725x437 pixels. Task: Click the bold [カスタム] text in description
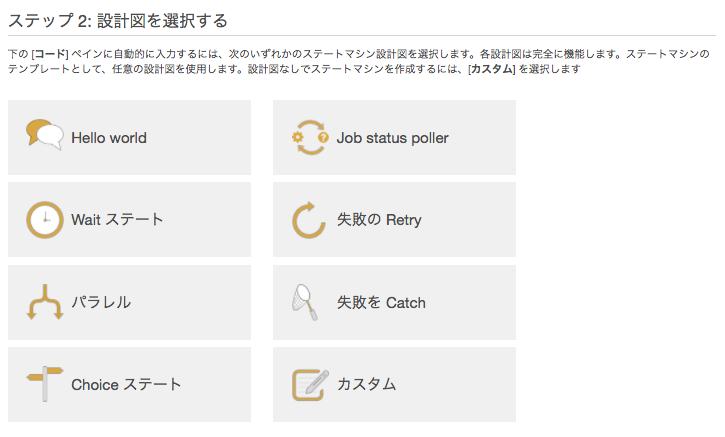pos(492,69)
